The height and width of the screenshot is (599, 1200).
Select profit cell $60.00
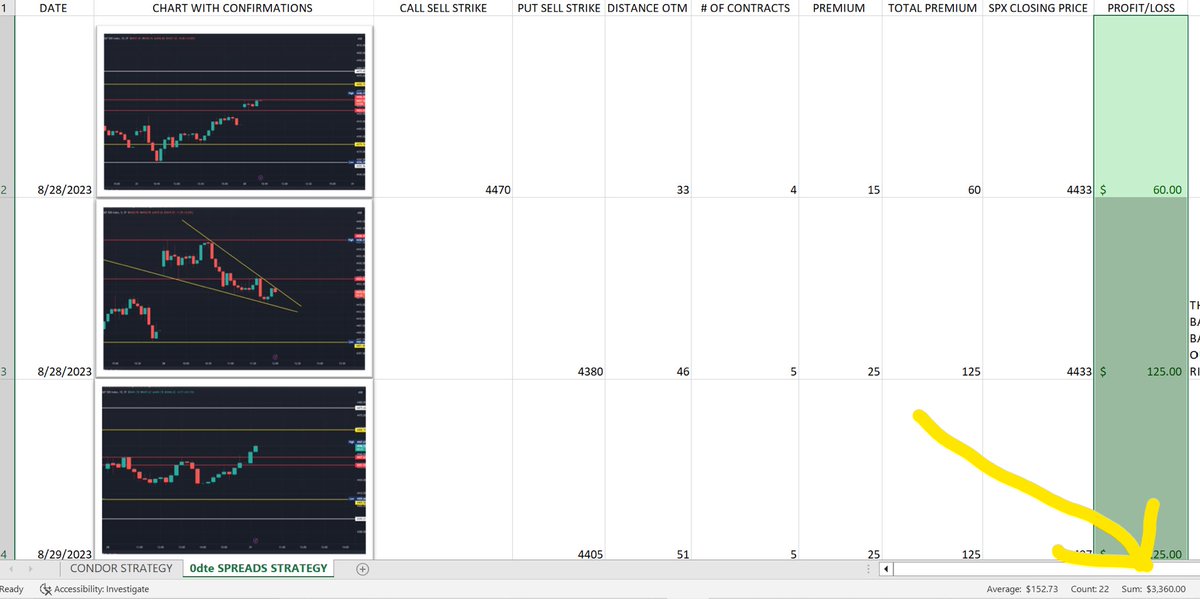click(1140, 107)
